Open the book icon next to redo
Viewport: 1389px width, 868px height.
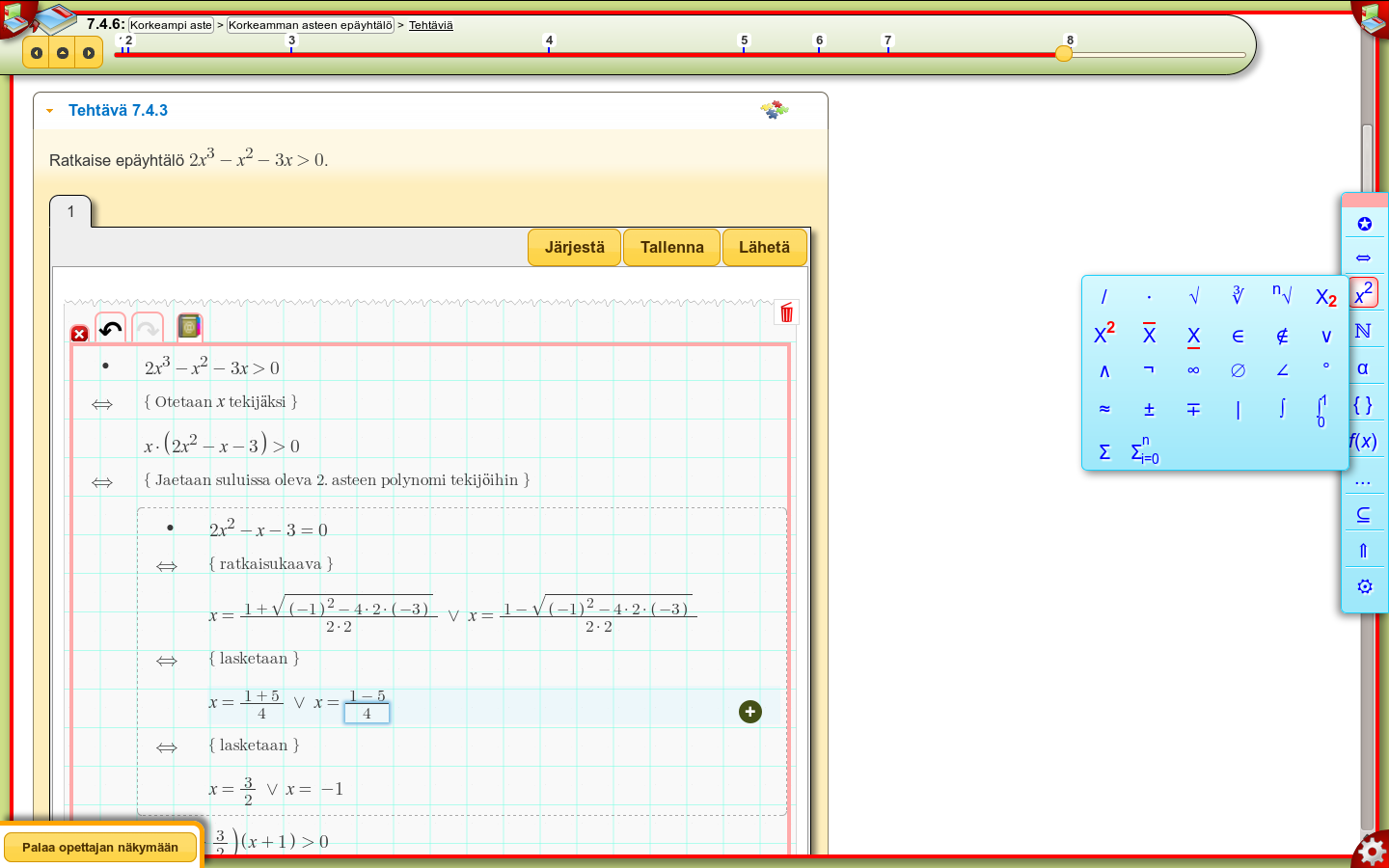[190, 328]
